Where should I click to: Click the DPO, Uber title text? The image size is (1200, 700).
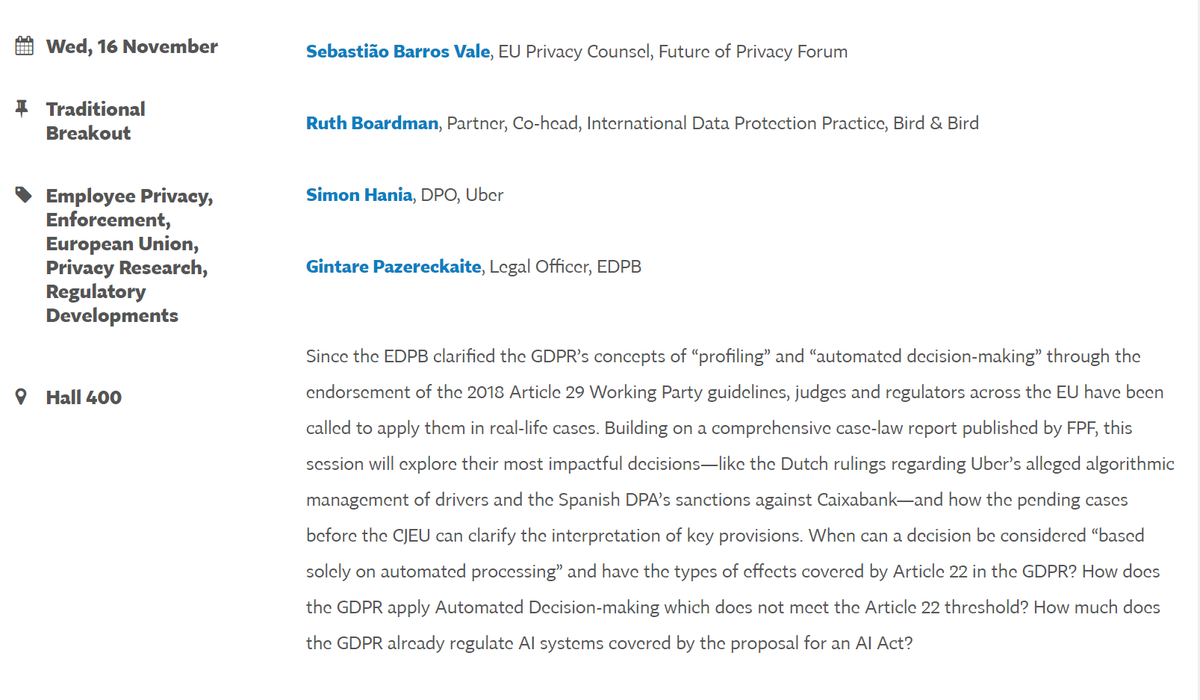(462, 195)
